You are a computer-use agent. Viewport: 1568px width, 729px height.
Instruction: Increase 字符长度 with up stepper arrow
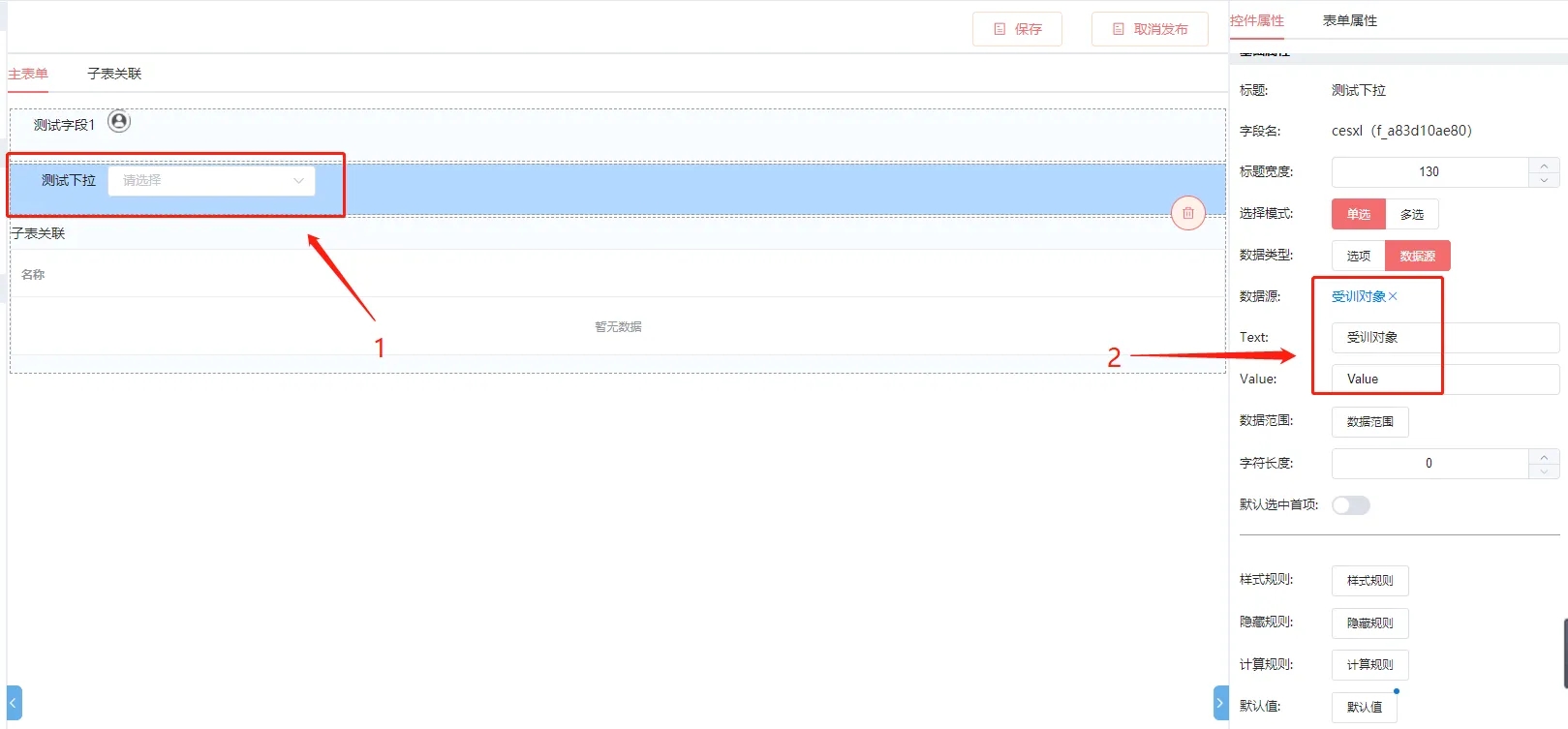(x=1544, y=456)
